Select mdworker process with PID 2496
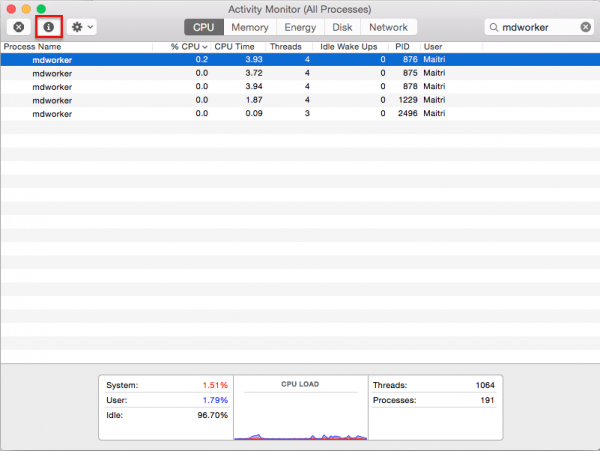 (x=200, y=114)
